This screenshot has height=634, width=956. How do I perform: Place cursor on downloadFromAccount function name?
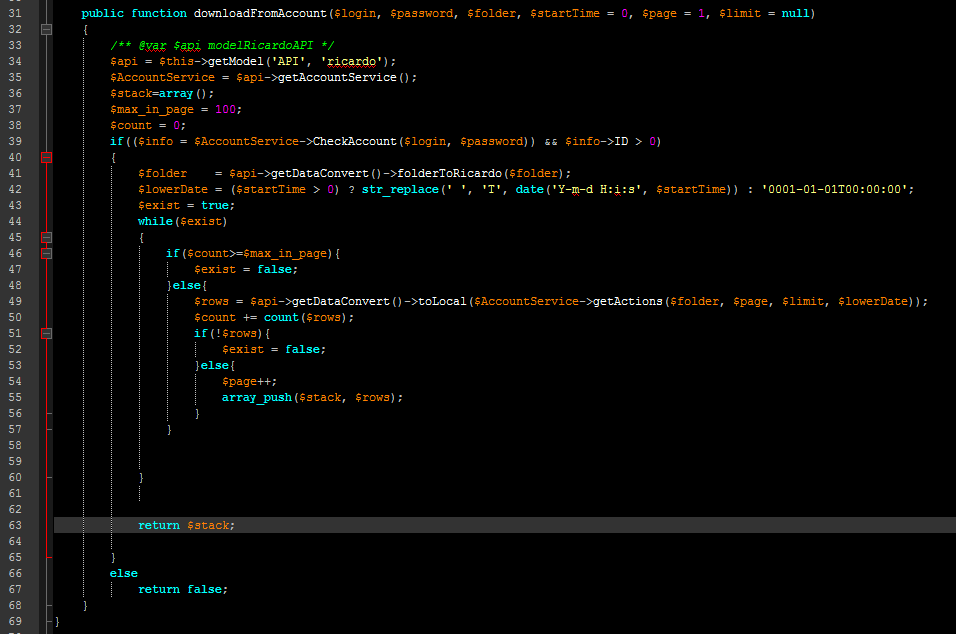[x=260, y=13]
